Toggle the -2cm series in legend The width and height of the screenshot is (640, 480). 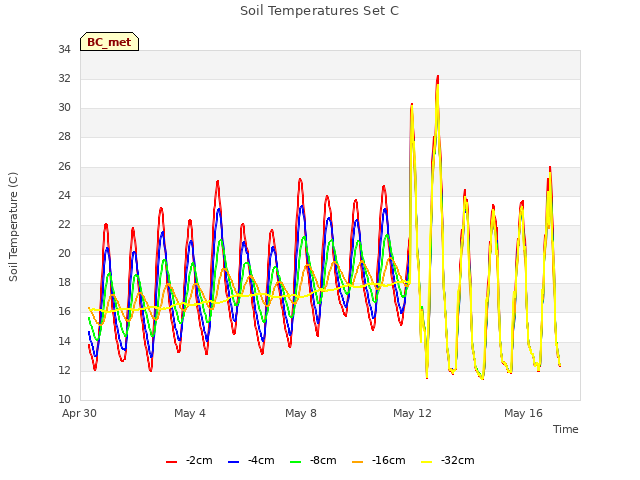click(x=189, y=461)
